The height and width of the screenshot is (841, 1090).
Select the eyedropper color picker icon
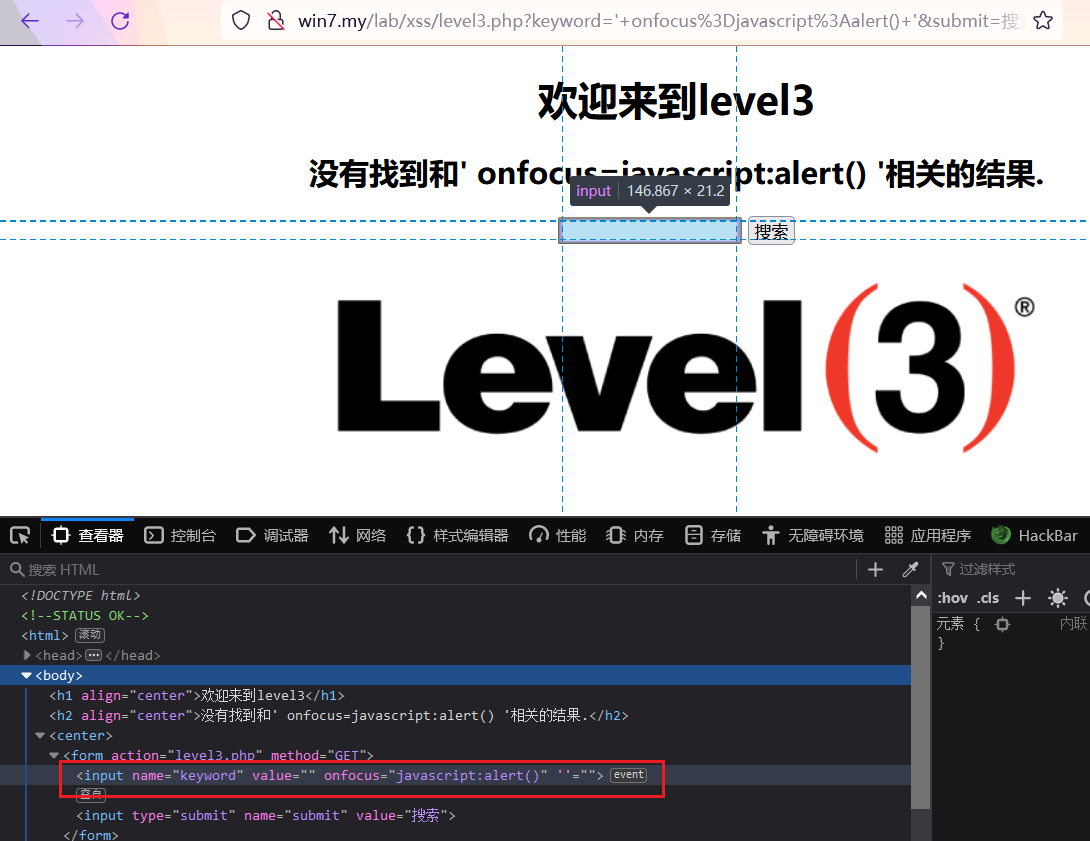[910, 568]
